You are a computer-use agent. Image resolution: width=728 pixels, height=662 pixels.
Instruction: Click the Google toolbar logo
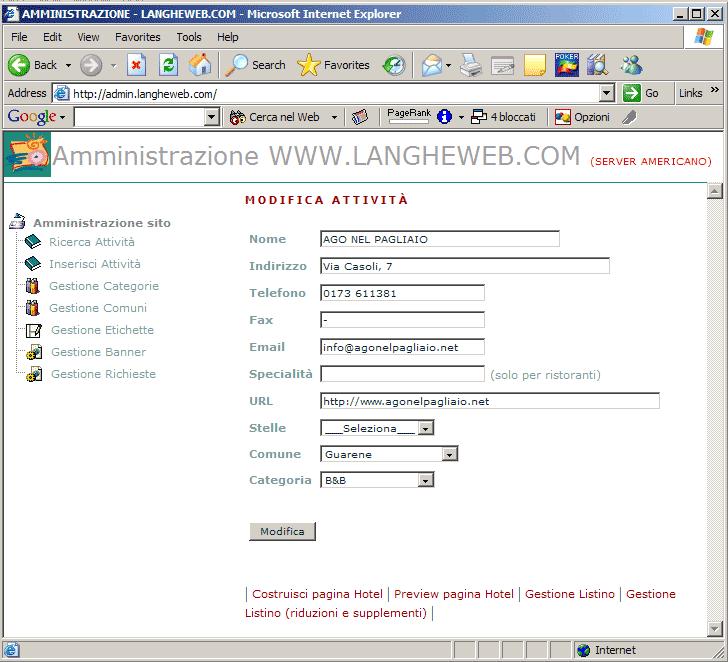pos(32,117)
